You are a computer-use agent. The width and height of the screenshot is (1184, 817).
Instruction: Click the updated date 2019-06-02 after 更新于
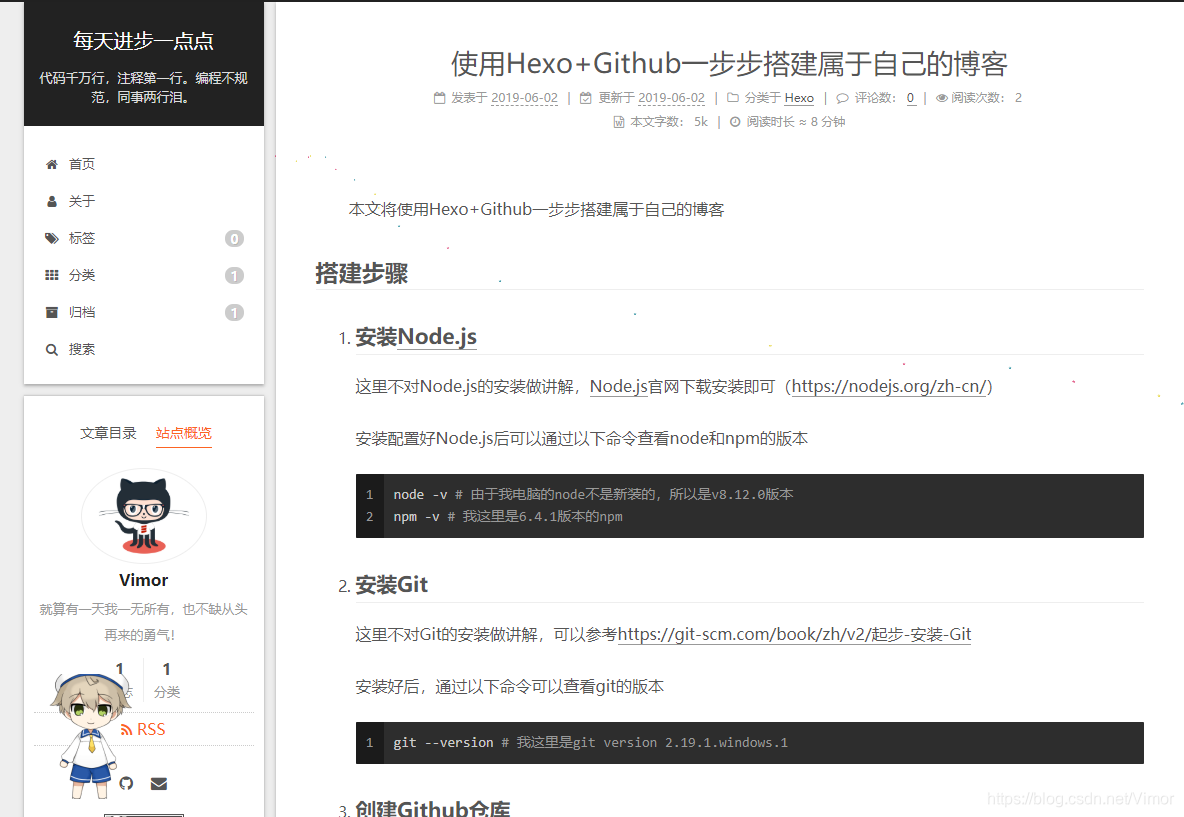click(671, 97)
